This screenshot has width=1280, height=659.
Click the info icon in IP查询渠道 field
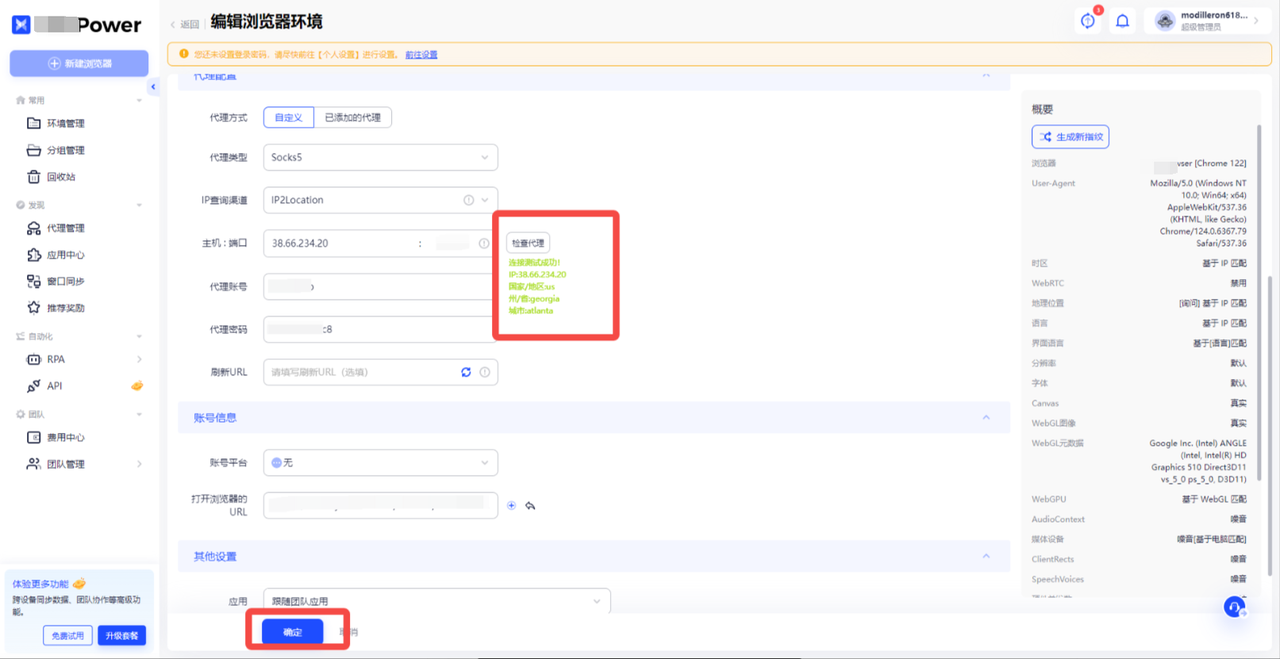[x=468, y=200]
